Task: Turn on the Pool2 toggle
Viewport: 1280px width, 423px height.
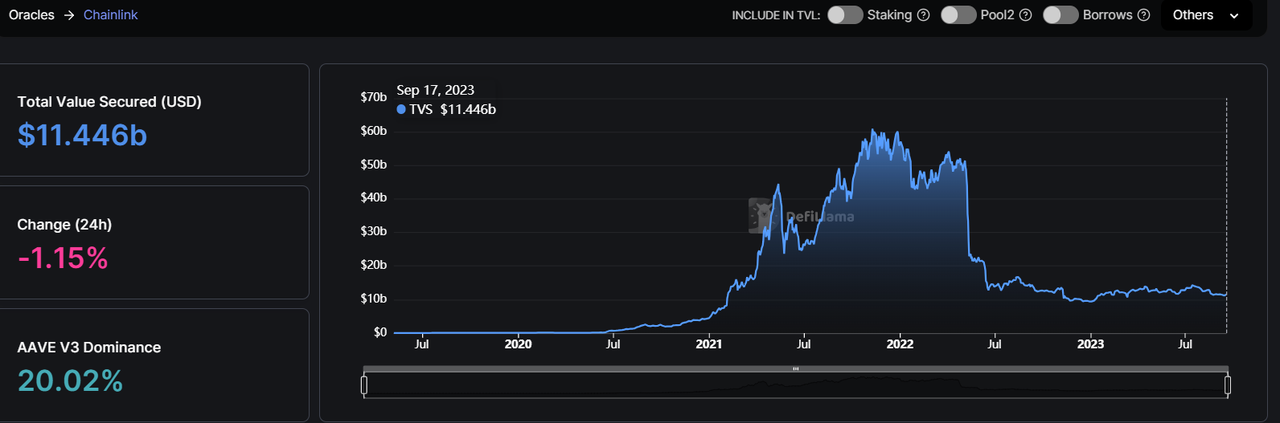Action: click(x=958, y=15)
